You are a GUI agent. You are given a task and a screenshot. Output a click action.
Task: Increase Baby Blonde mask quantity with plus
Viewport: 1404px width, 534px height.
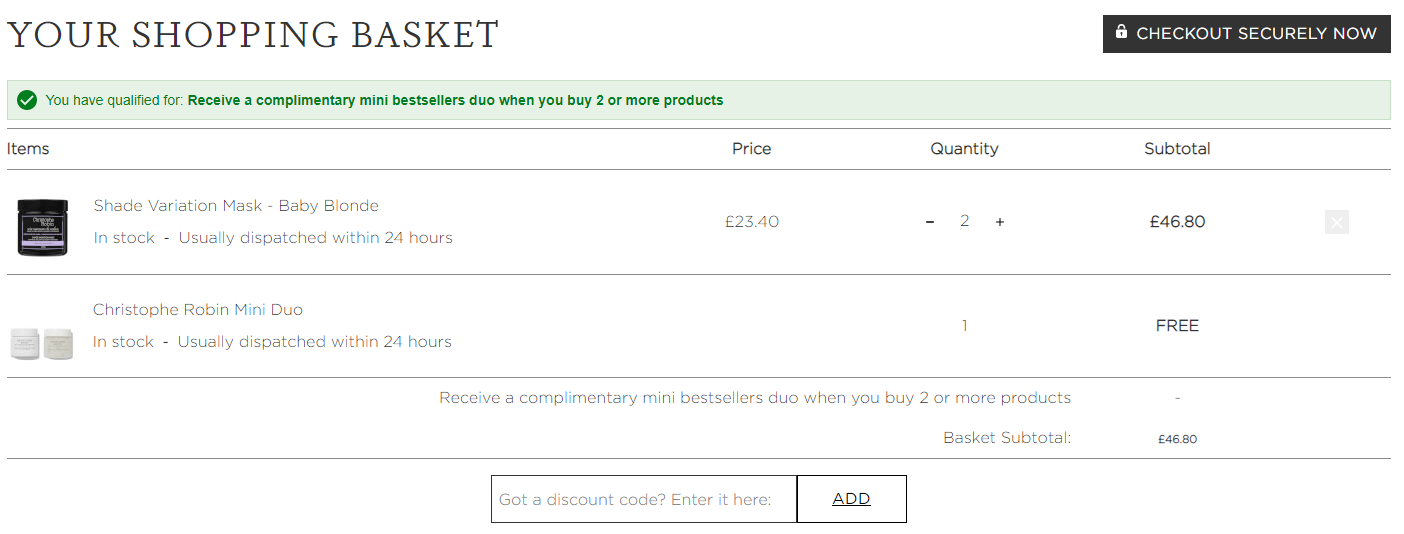pos(999,222)
